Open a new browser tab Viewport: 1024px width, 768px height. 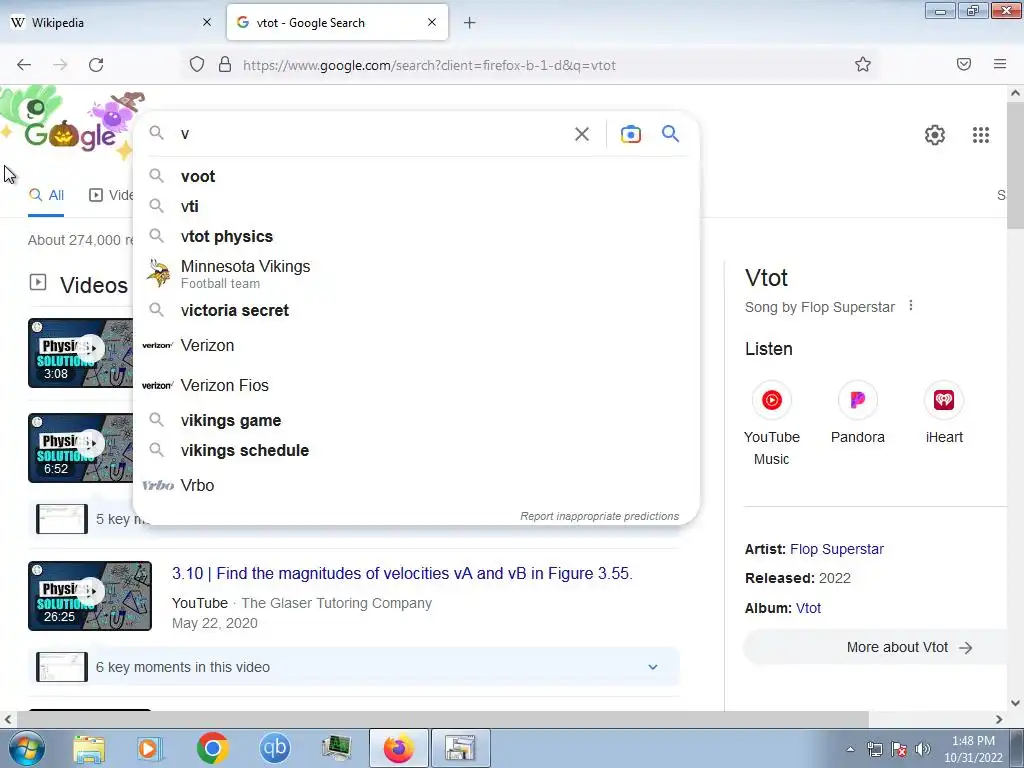click(470, 23)
